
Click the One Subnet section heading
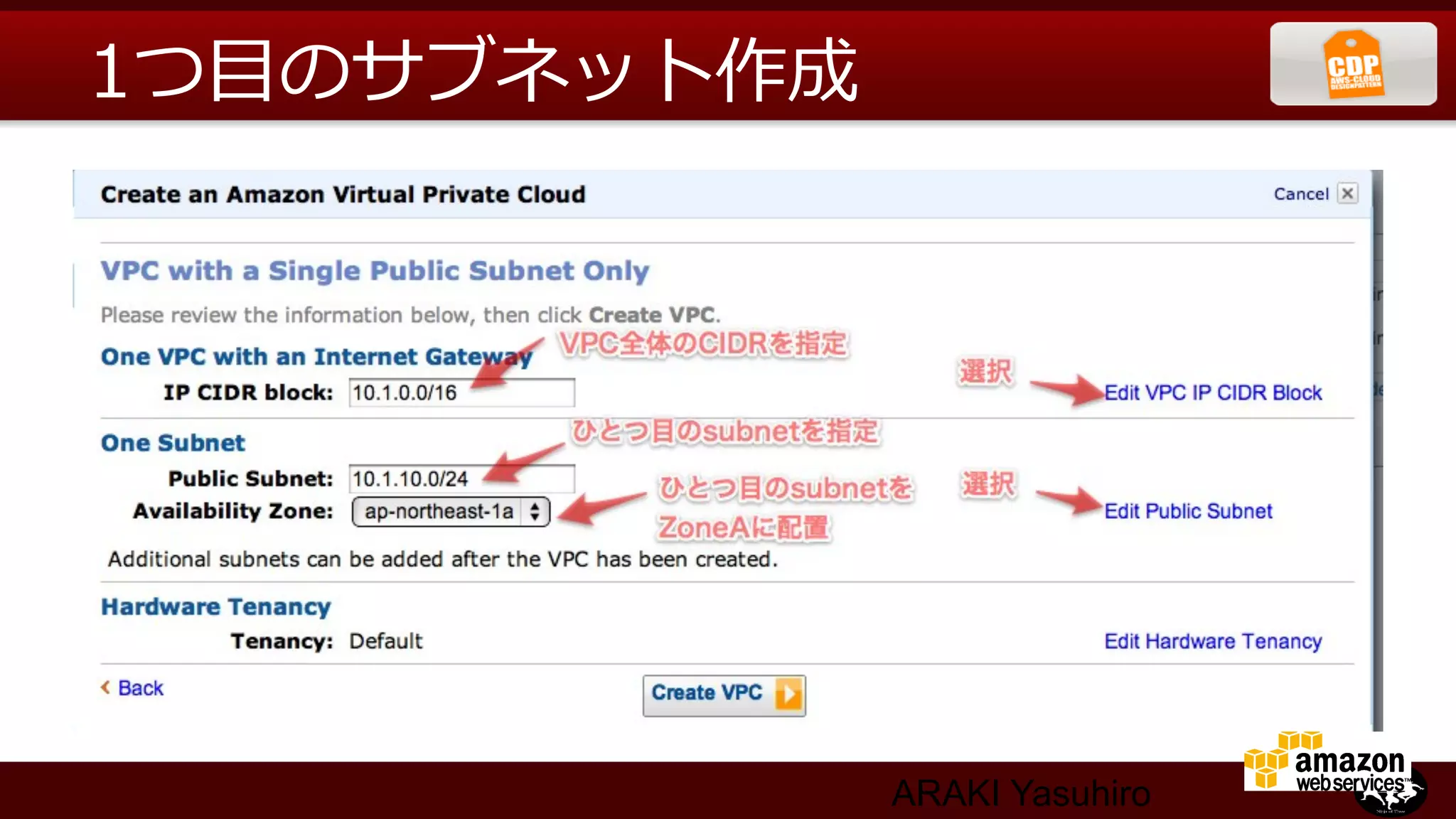click(x=173, y=443)
